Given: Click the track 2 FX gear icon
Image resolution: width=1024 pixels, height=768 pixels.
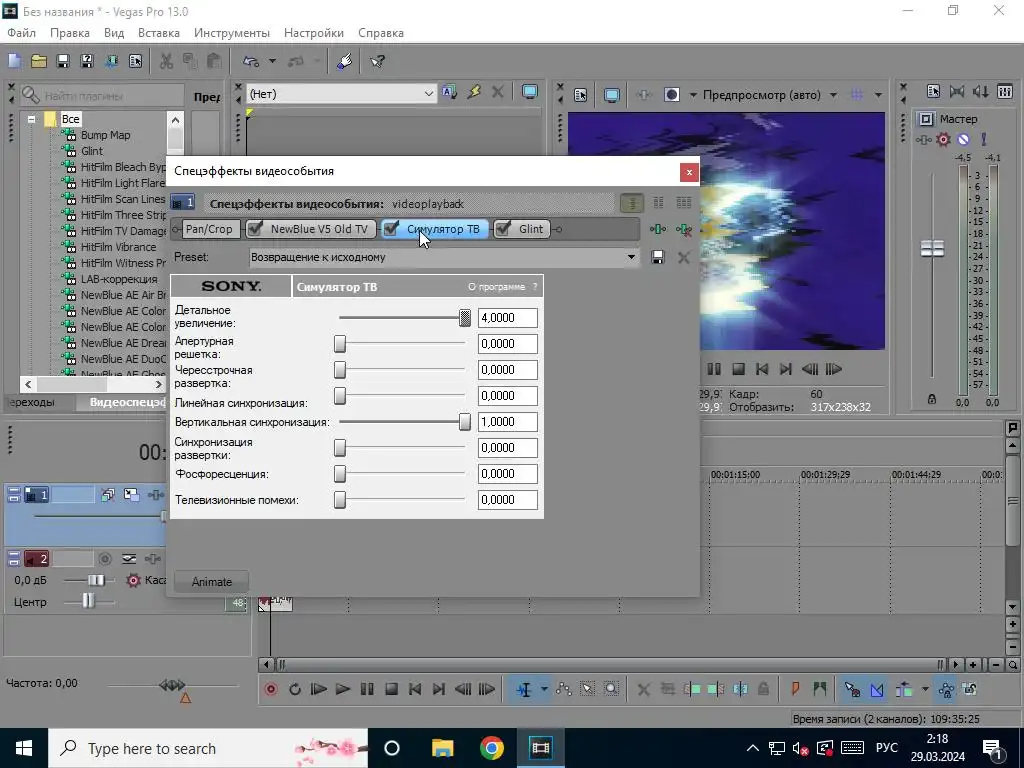Looking at the screenshot, I should [133, 580].
